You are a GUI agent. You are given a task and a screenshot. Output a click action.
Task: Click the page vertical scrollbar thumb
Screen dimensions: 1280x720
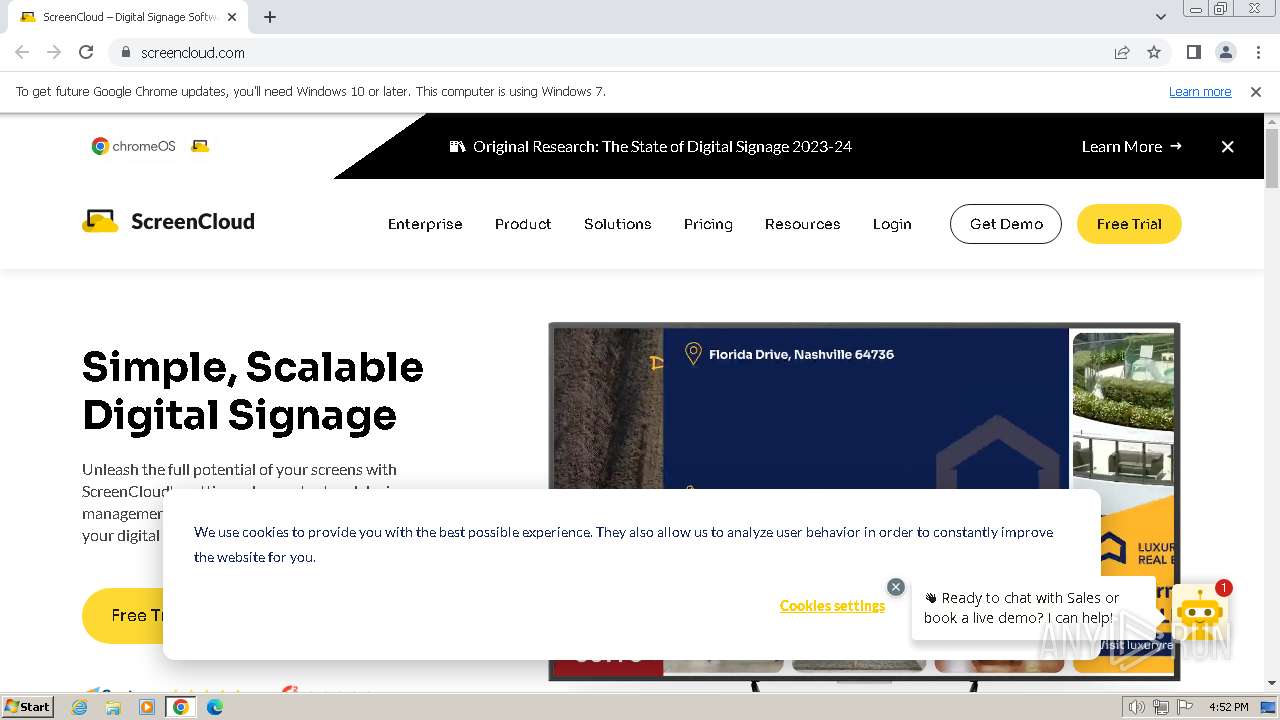click(1272, 158)
